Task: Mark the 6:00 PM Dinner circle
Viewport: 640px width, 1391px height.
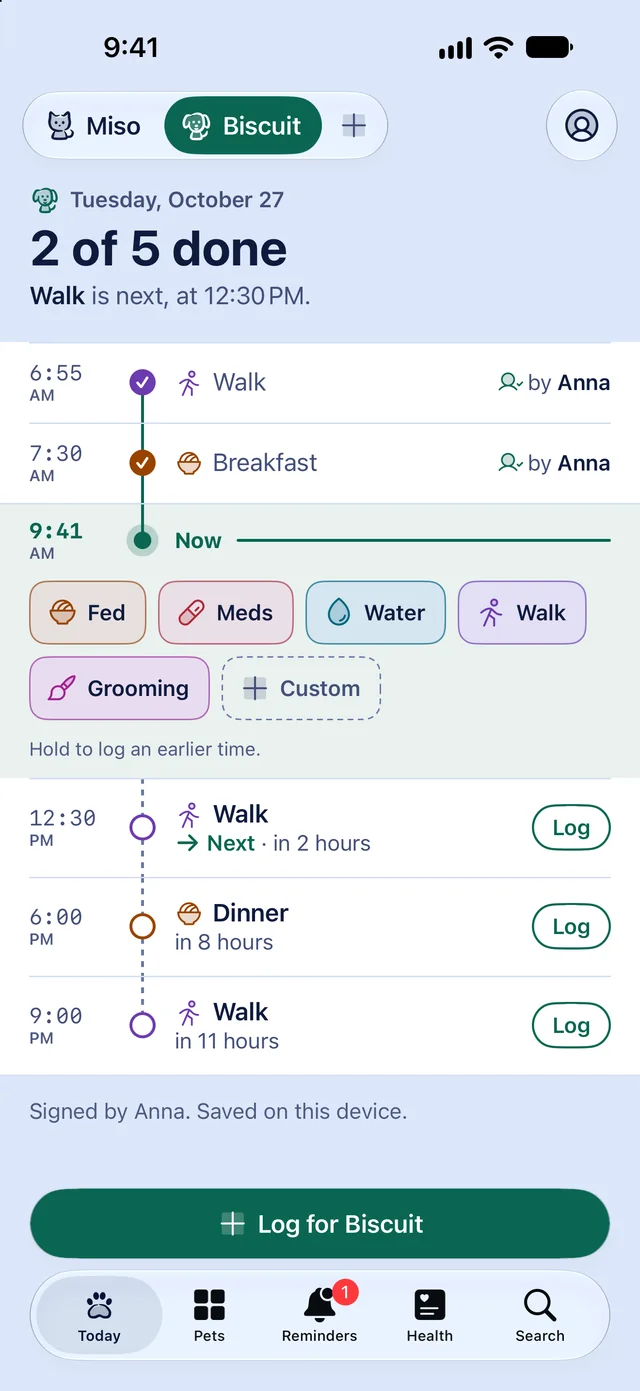Action: click(x=143, y=927)
